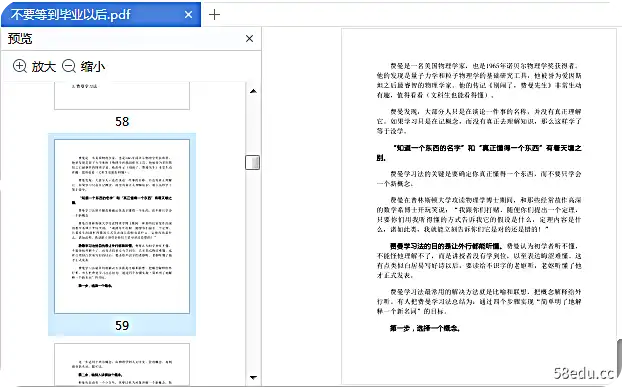Click the preview scrollbar up arrow
Viewport: 622px width, 387px height.
pos(253,91)
